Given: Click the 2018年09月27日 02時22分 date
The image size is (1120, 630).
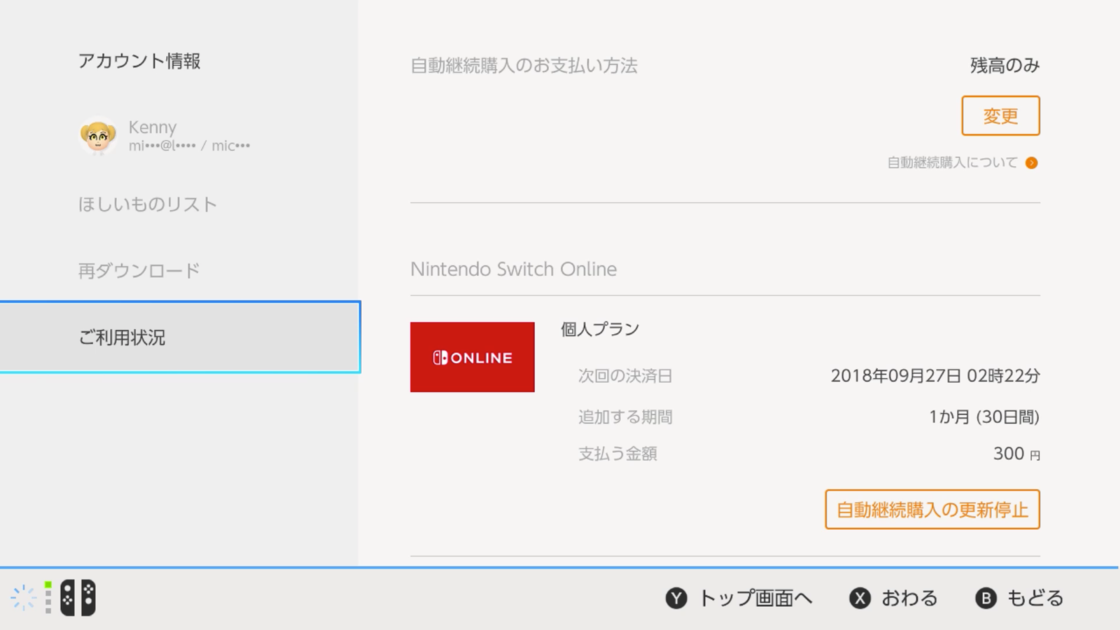Looking at the screenshot, I should point(935,376).
